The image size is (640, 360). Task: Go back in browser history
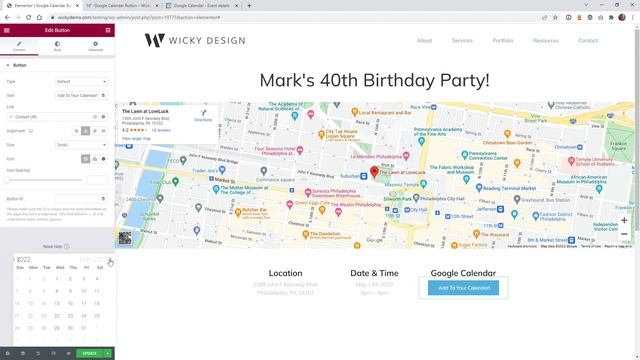[x=7, y=18]
